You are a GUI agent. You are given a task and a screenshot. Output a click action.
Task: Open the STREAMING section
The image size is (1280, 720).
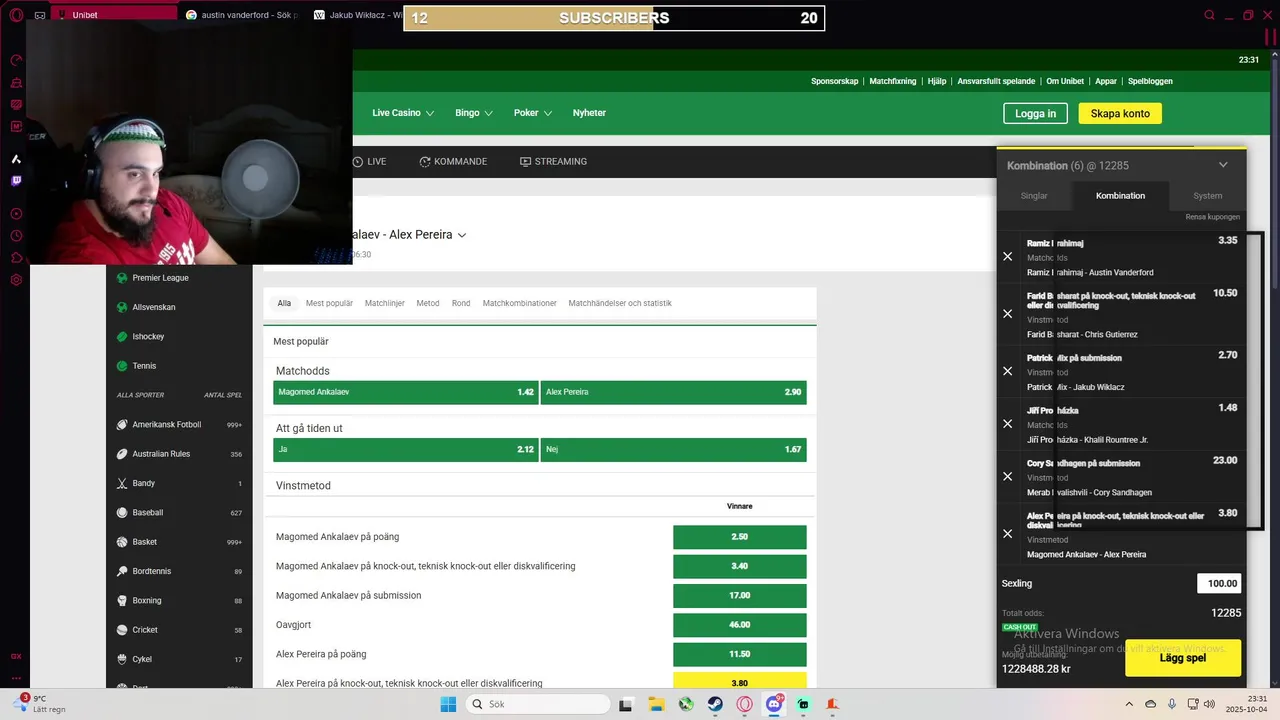coord(553,162)
